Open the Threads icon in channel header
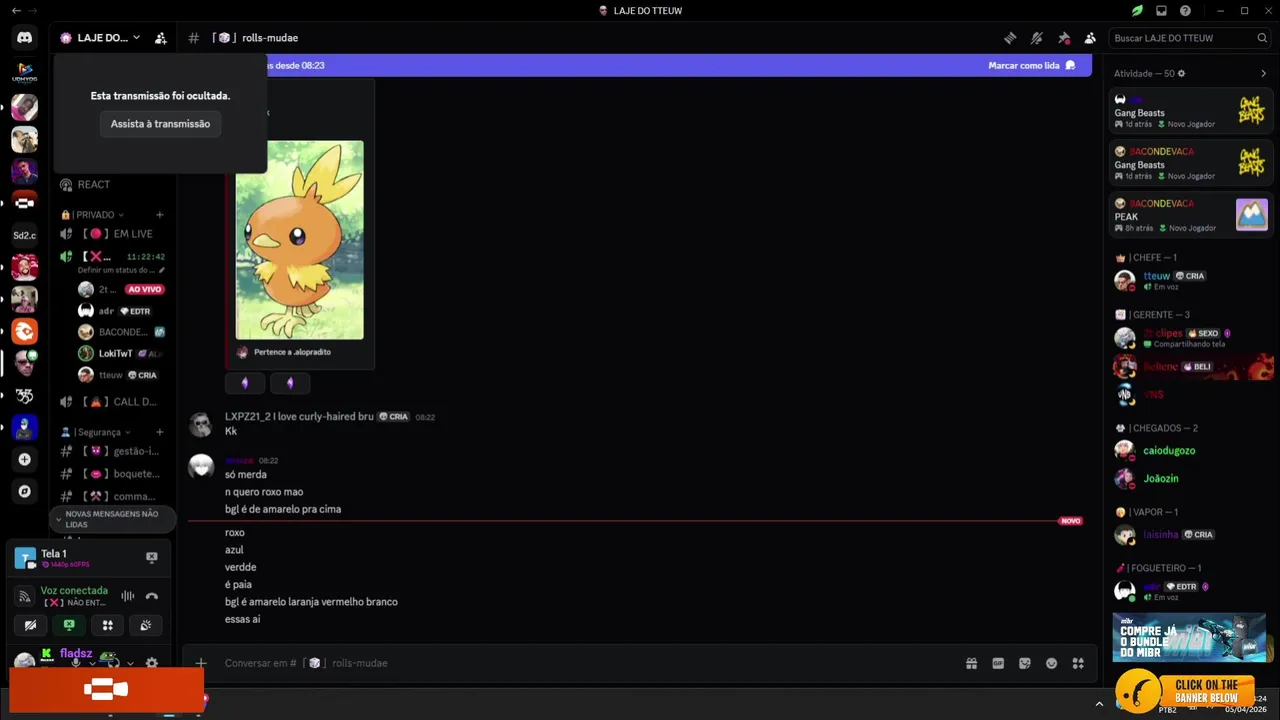The width and height of the screenshot is (1280, 720). [1010, 38]
